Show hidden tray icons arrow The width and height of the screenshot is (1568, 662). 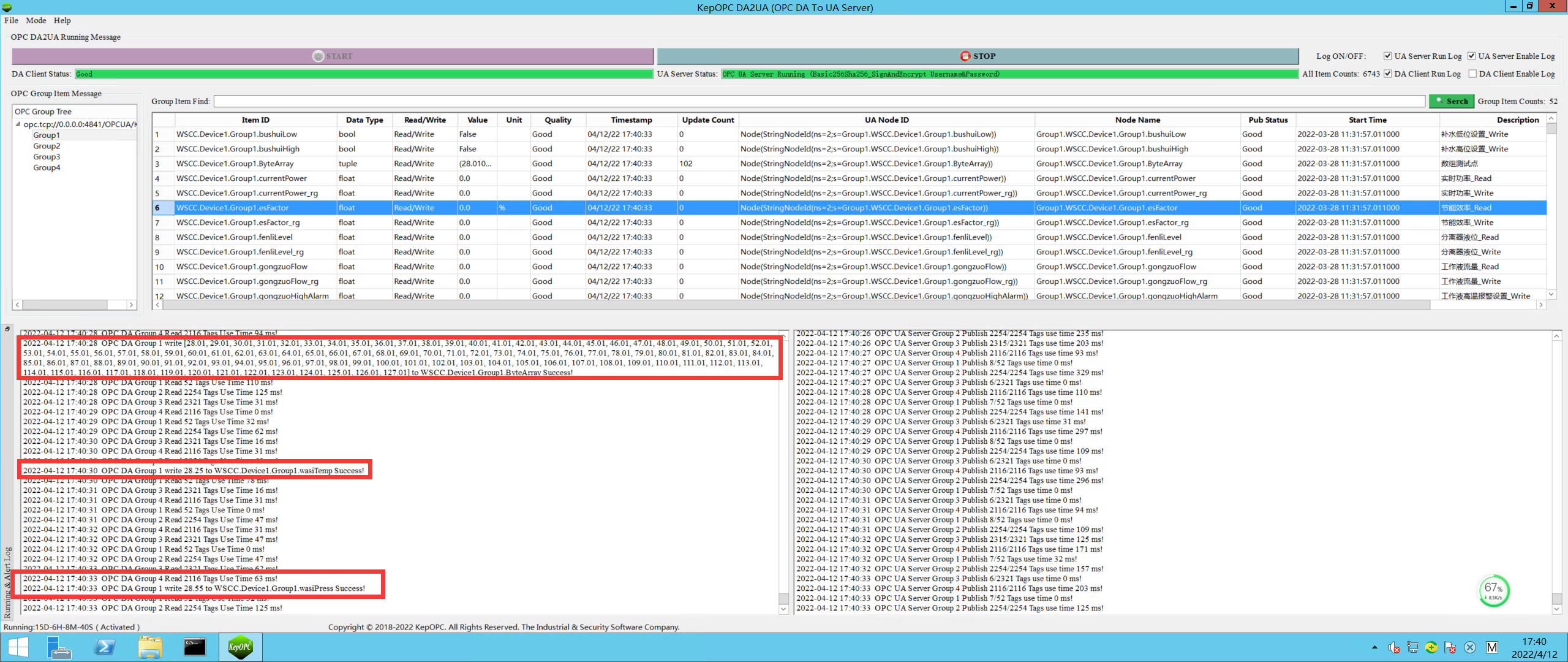(x=1374, y=647)
